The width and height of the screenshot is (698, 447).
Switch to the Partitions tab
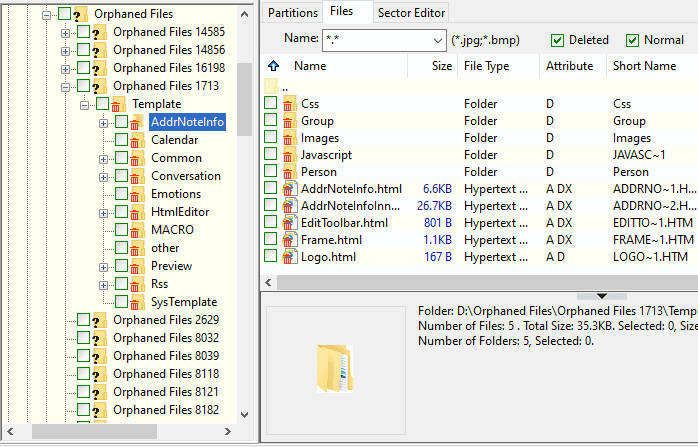pyautogui.click(x=292, y=12)
